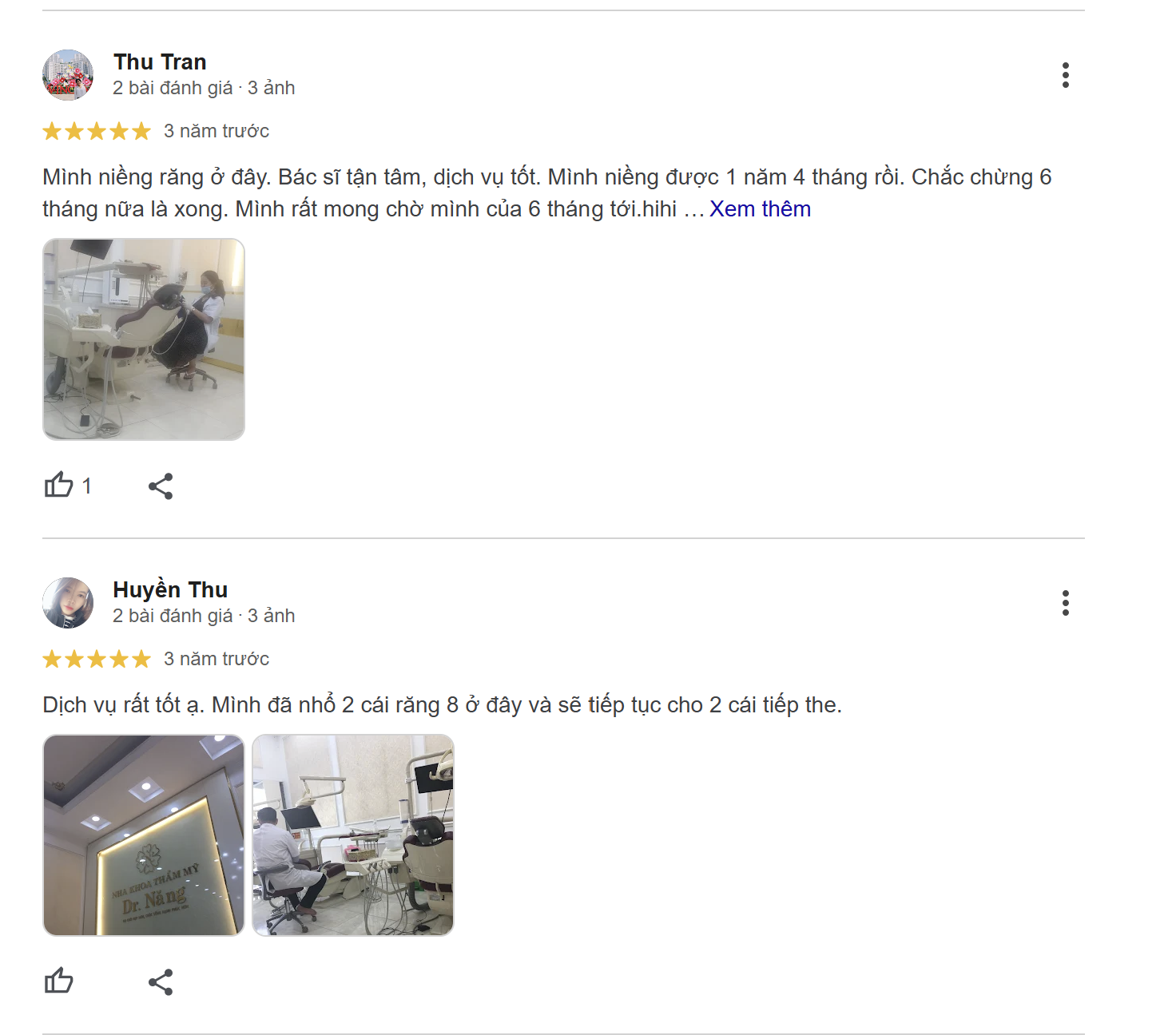Open more options for Thu Tran's review
Image resolution: width=1176 pixels, height=1035 pixels.
1065,75
